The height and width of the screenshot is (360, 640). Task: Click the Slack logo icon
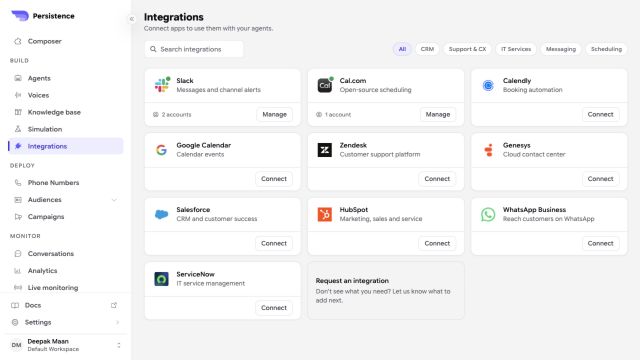point(162,85)
